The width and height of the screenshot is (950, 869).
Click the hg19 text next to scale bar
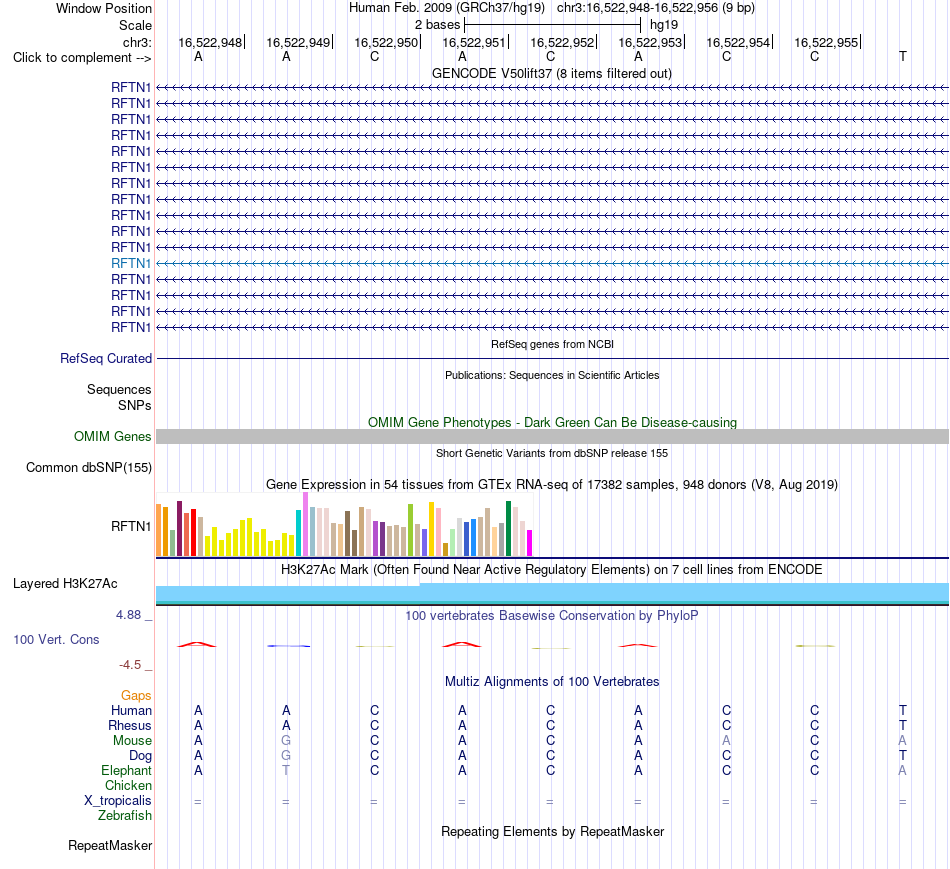[664, 25]
